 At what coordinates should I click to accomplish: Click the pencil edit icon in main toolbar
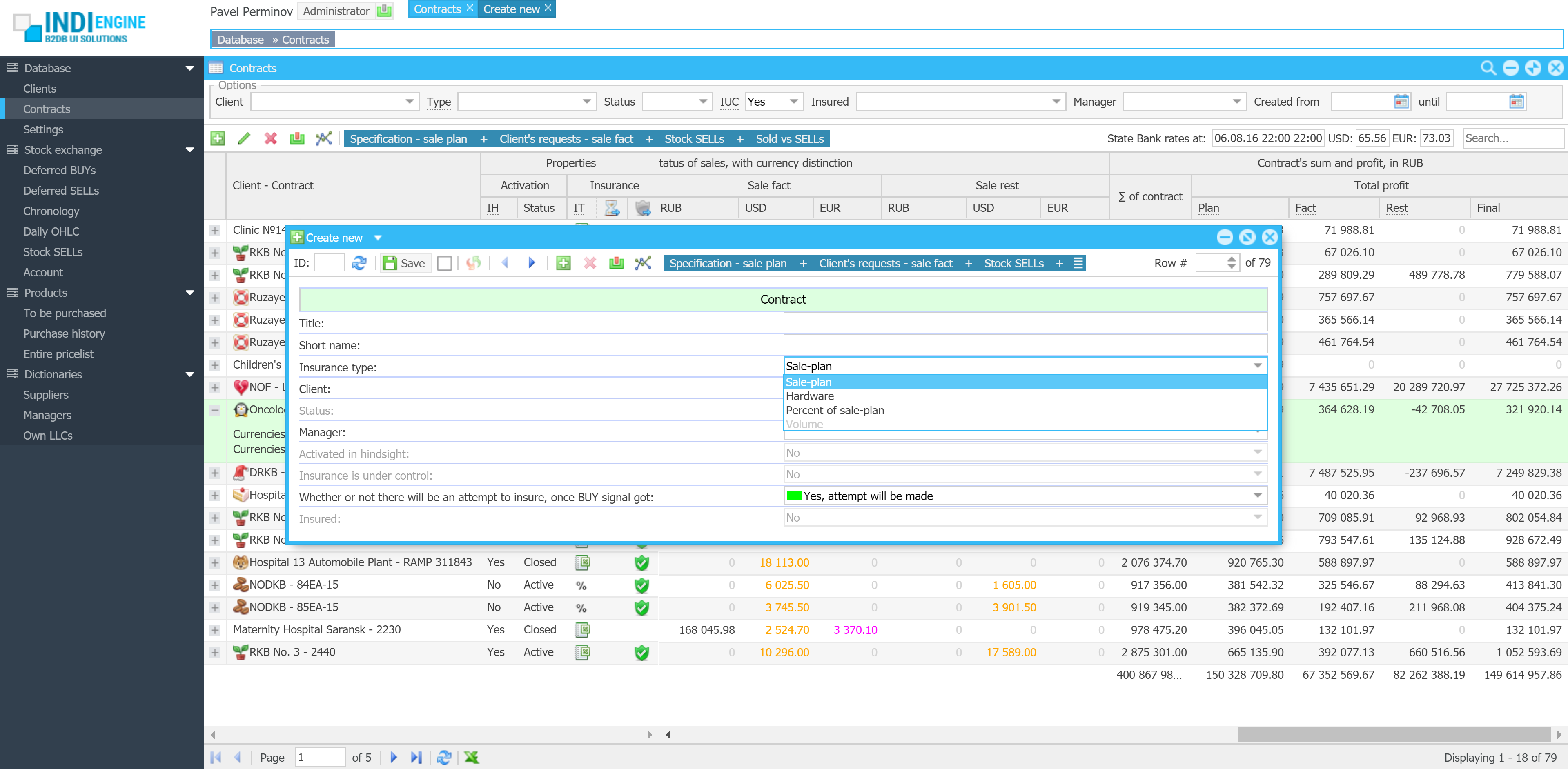pos(244,139)
